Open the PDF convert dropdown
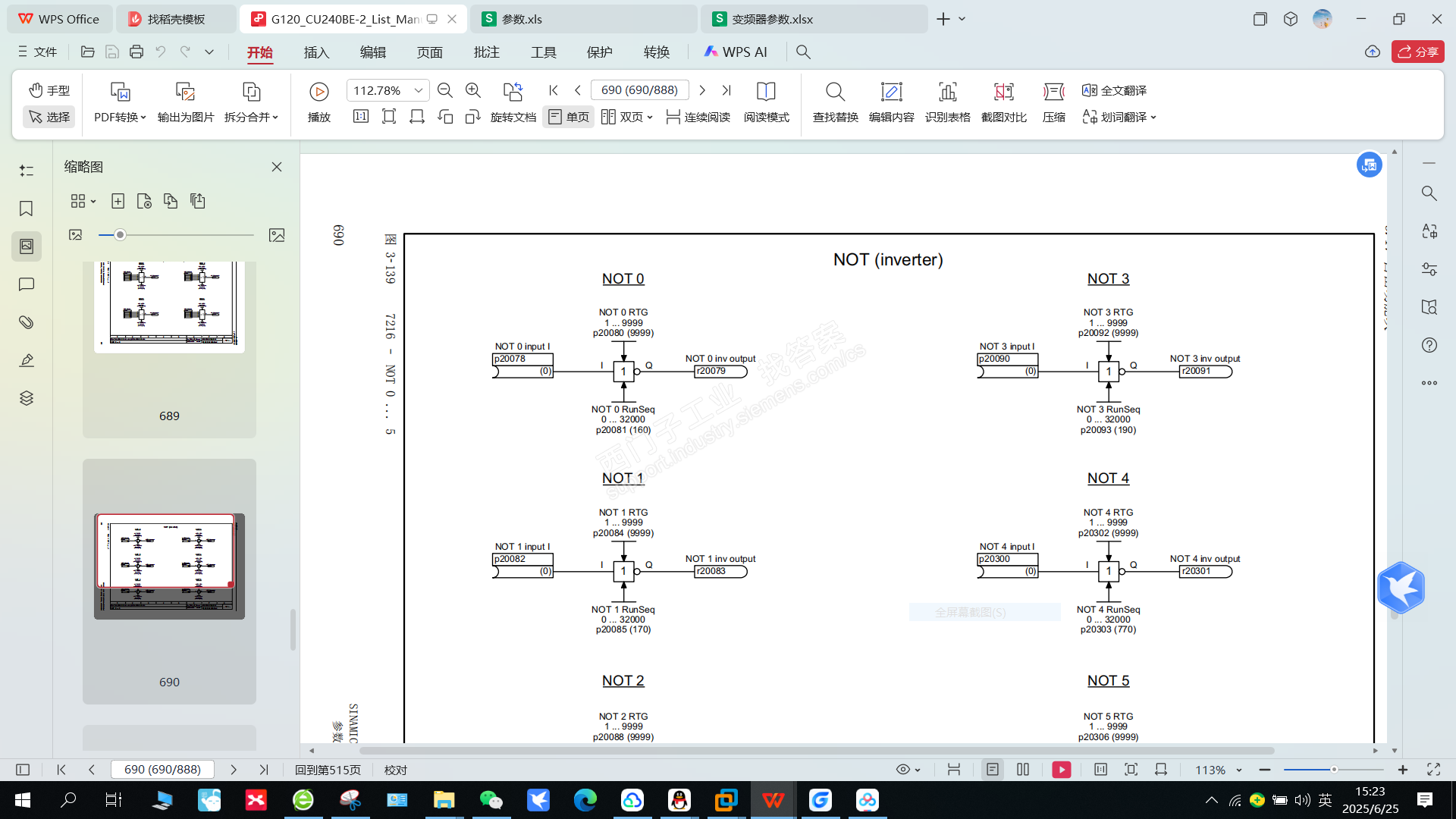This screenshot has height=819, width=1456. click(x=120, y=117)
